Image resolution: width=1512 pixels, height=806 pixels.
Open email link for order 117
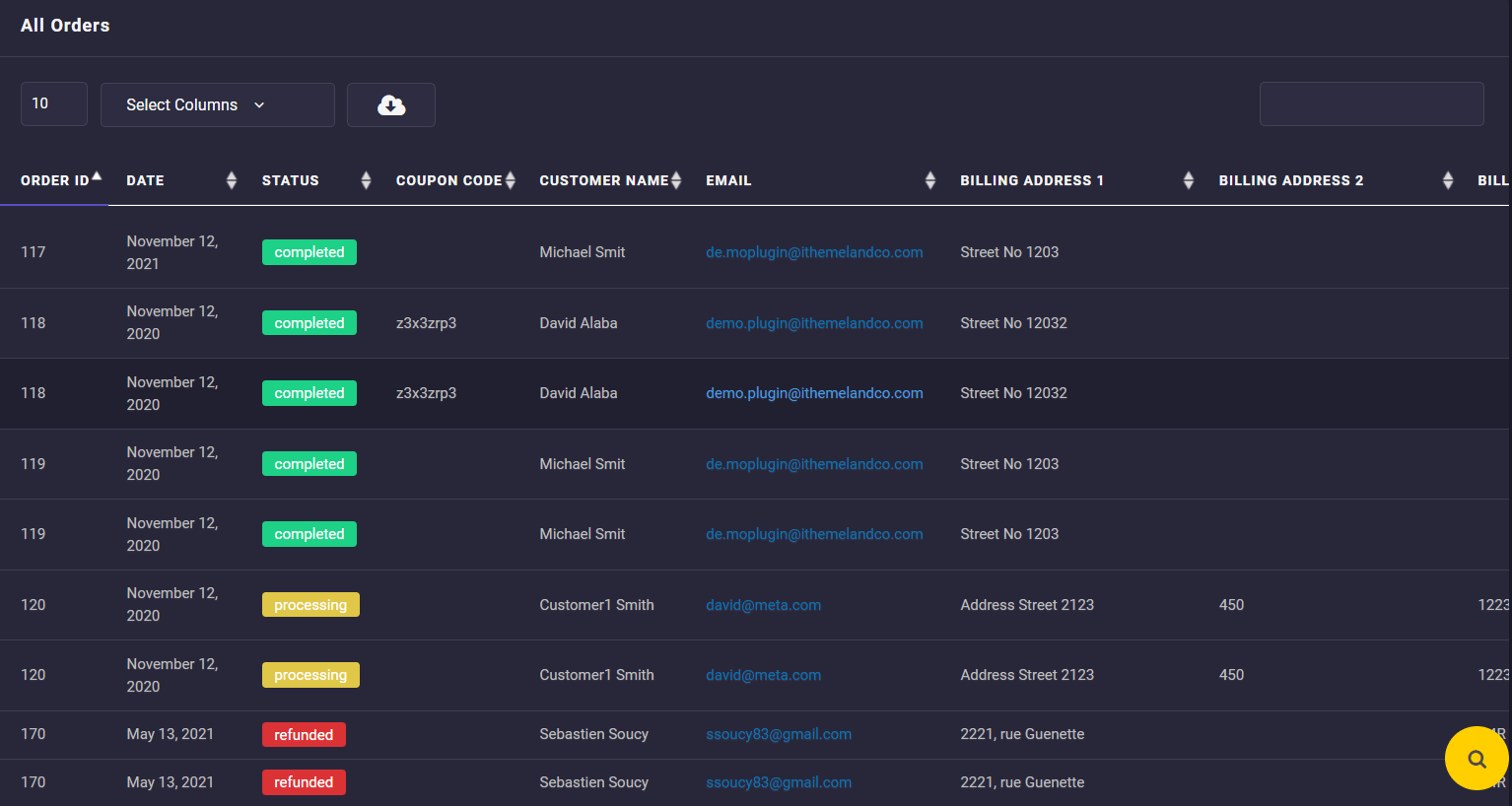coord(814,252)
